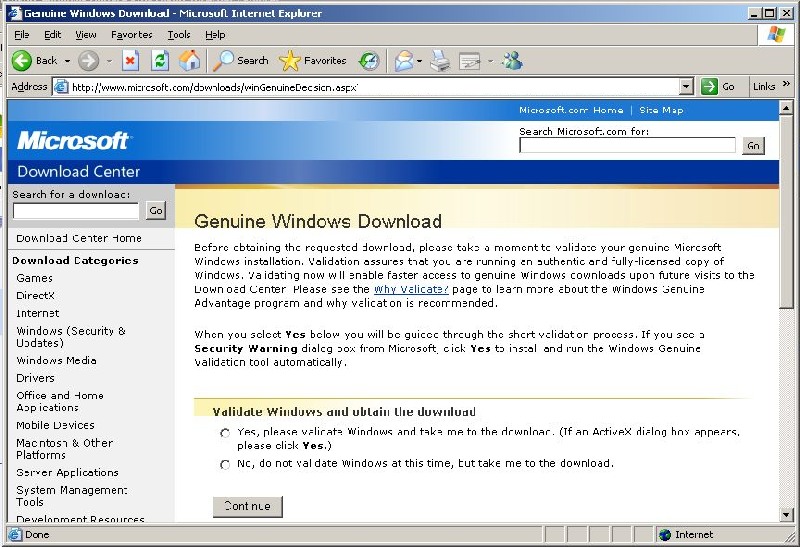Go to Home page icon

pyautogui.click(x=189, y=61)
